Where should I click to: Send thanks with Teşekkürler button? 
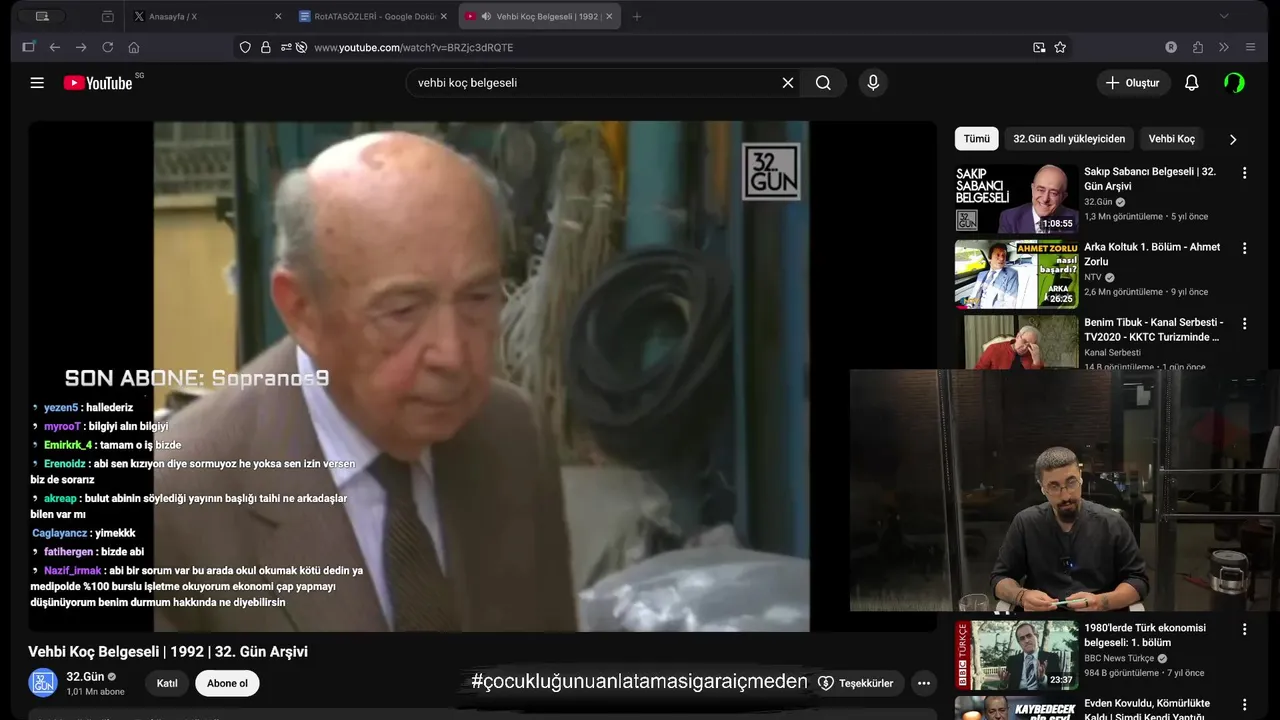tap(855, 684)
